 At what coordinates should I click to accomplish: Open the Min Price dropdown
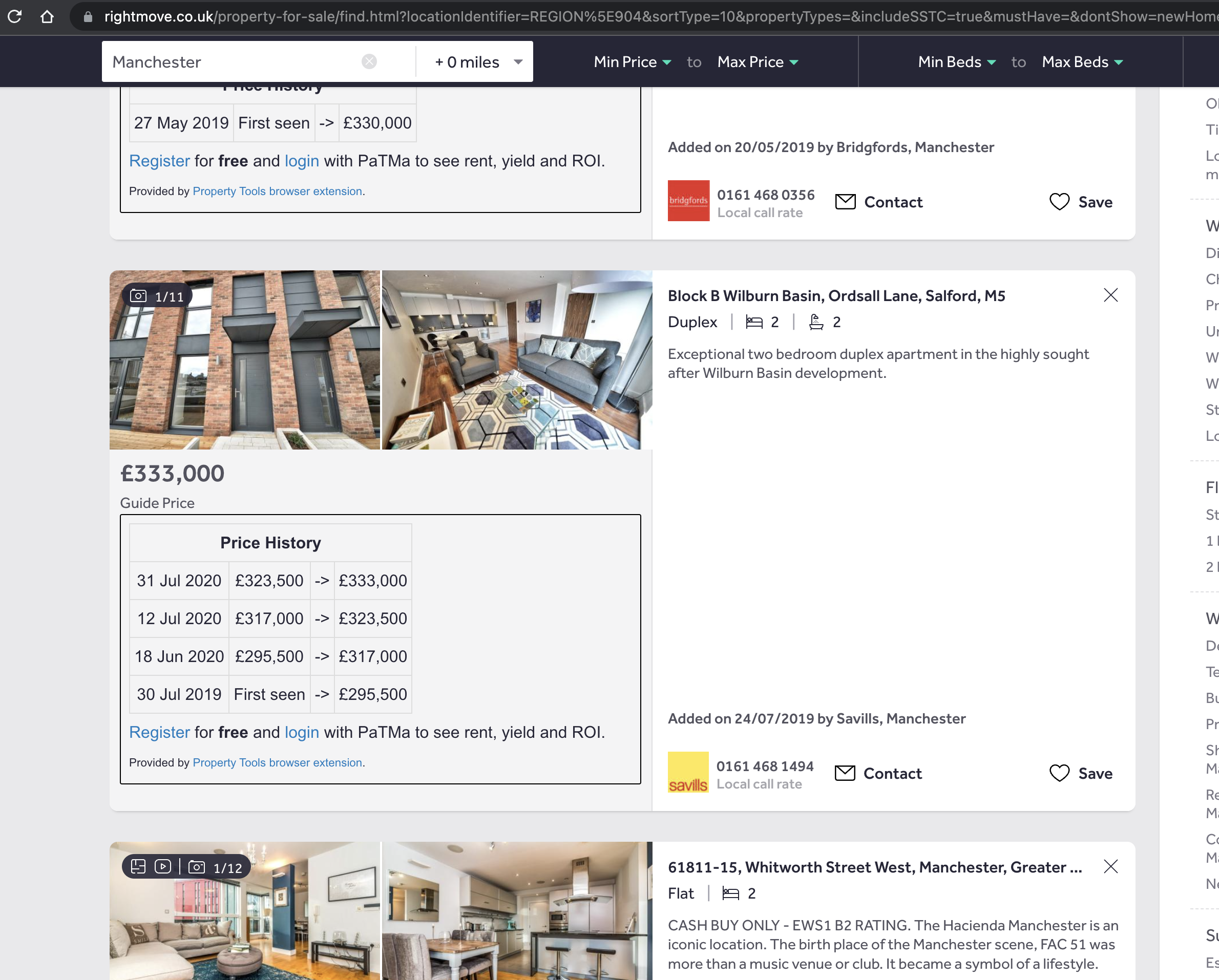click(x=632, y=61)
